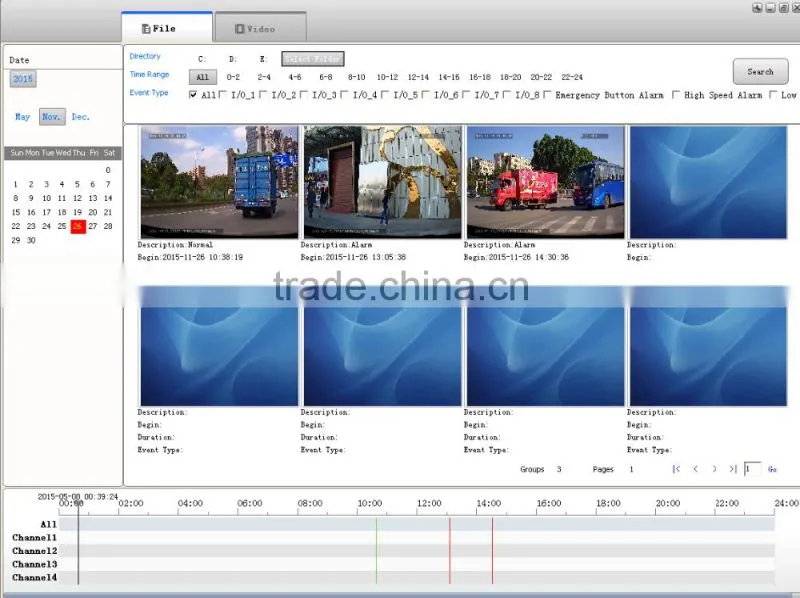Select the Nov. month button

(52, 117)
